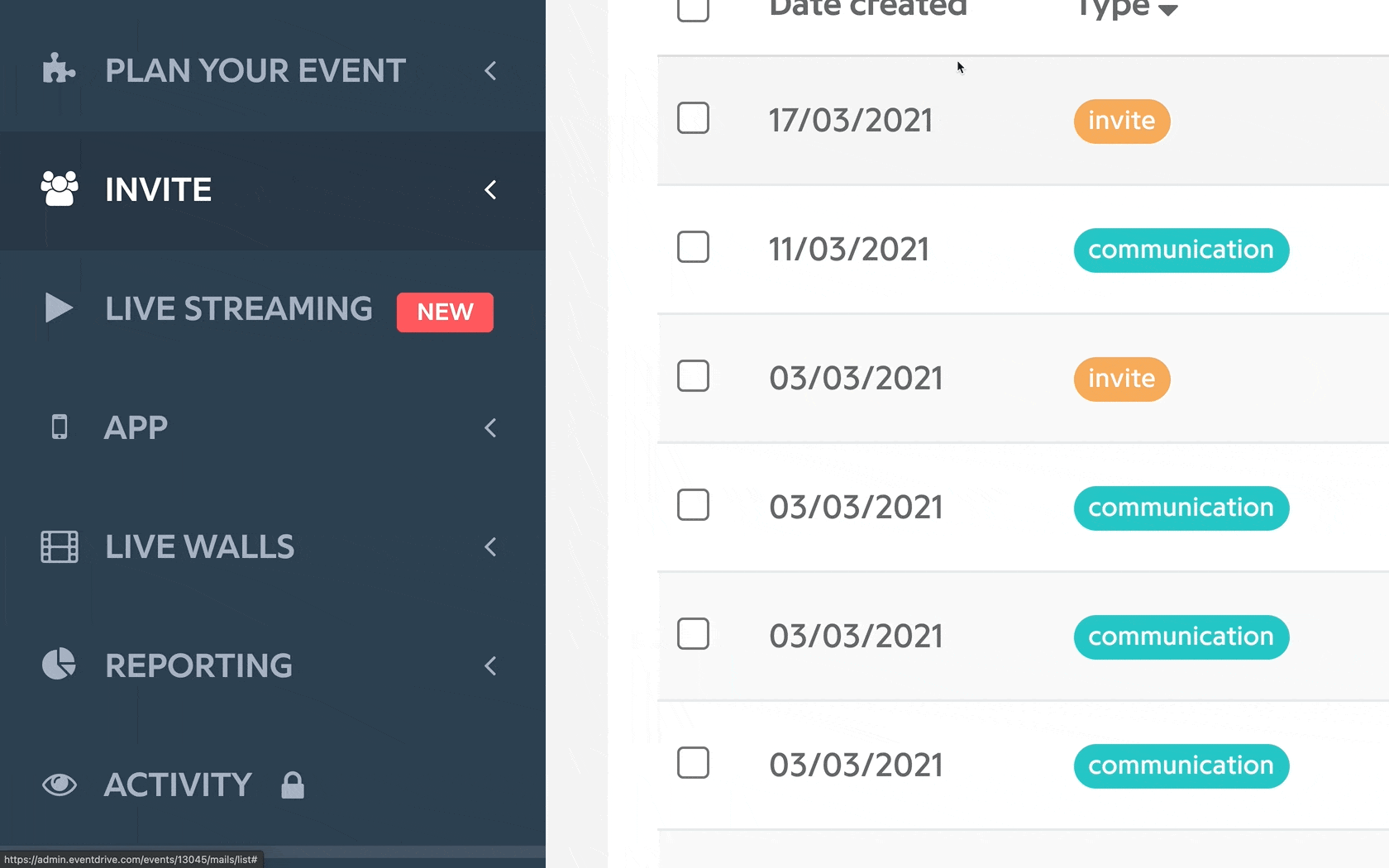The width and height of the screenshot is (1389, 868).
Task: Click the invite badge in the 17/03/2021 row
Action: click(1122, 122)
